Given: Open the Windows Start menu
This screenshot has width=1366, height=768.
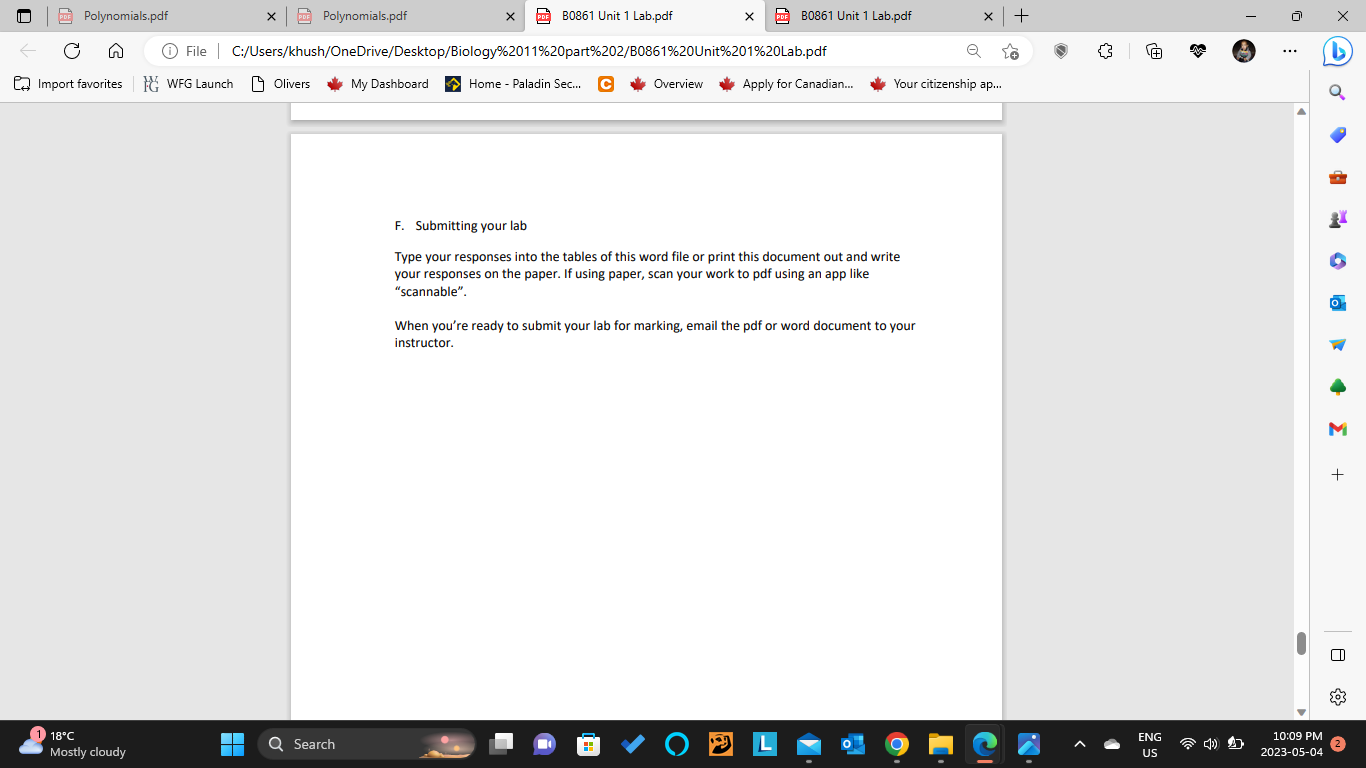Looking at the screenshot, I should click(232, 744).
